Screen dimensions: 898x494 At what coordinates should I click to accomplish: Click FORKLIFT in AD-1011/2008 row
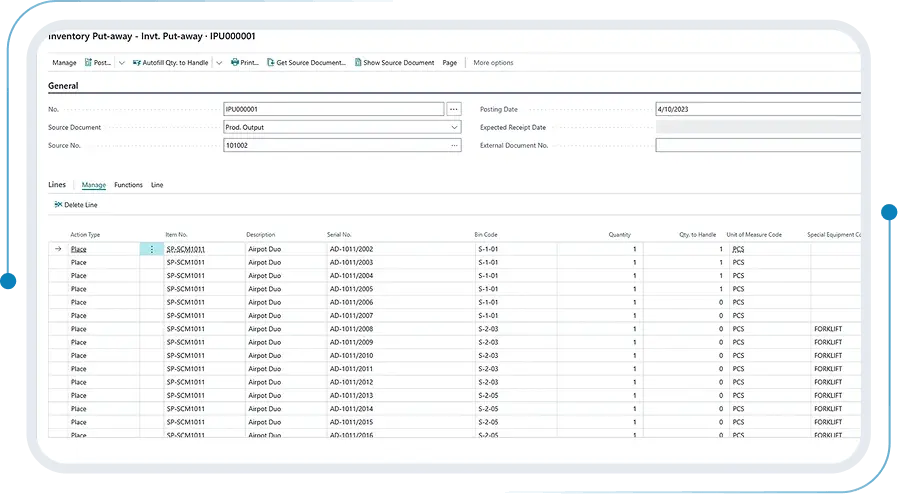[x=828, y=329]
